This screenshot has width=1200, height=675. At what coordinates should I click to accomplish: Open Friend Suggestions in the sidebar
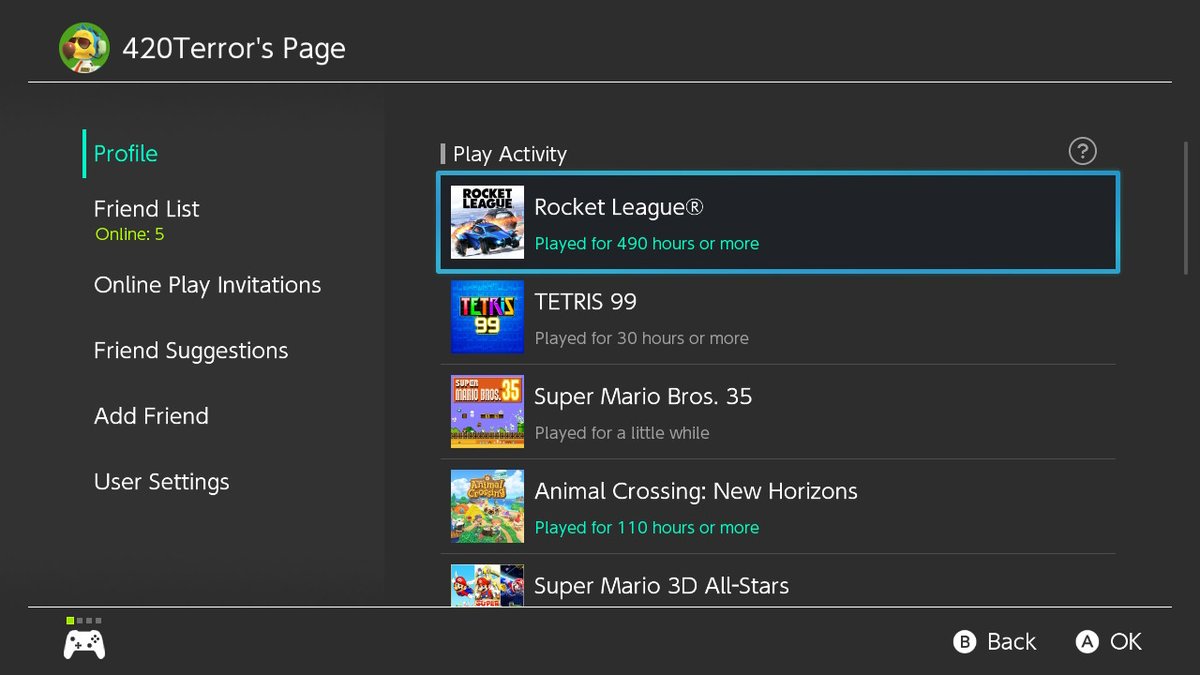(x=191, y=351)
